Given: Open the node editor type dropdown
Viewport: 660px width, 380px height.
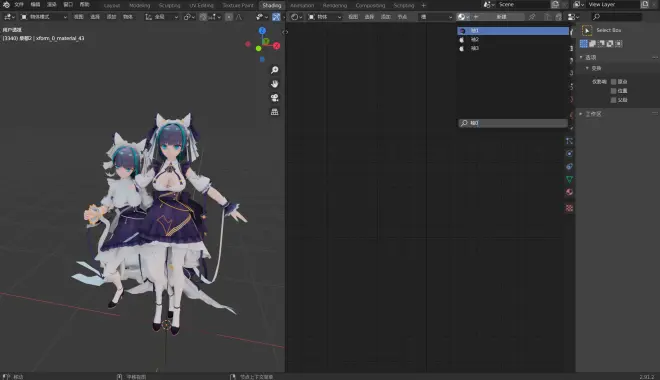Looking at the screenshot, I should click(x=296, y=17).
